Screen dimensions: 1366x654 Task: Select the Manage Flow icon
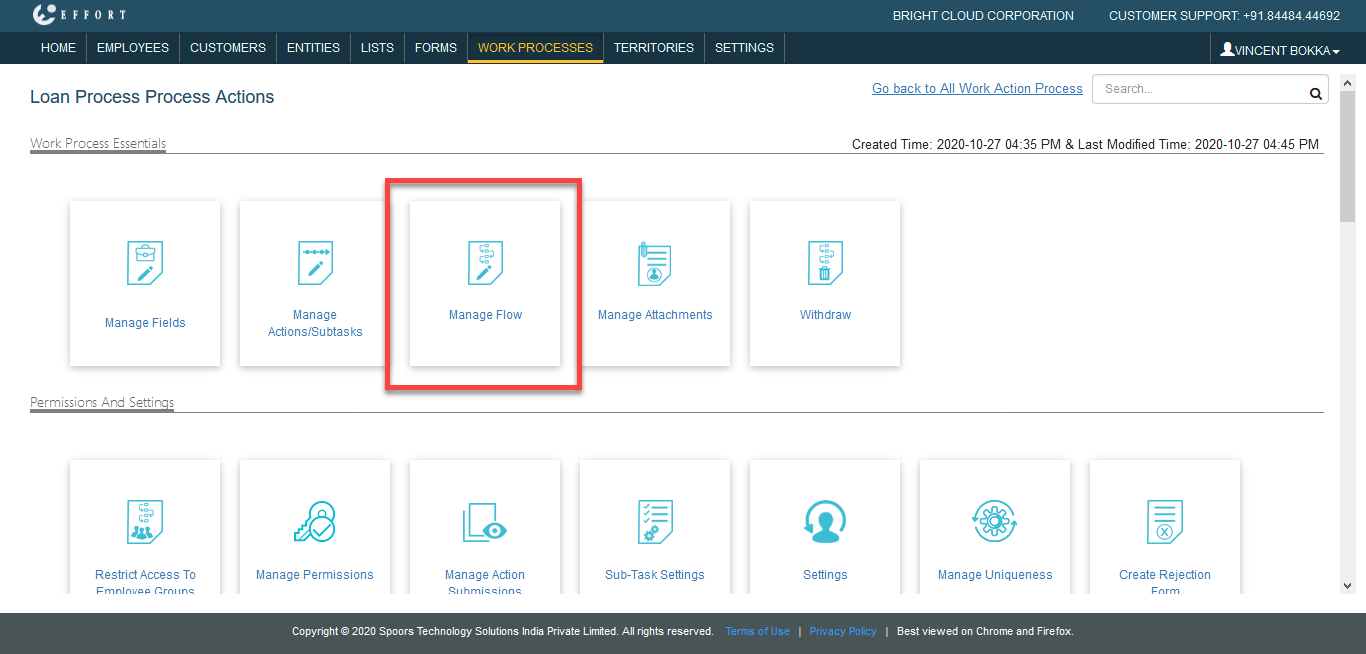485,263
